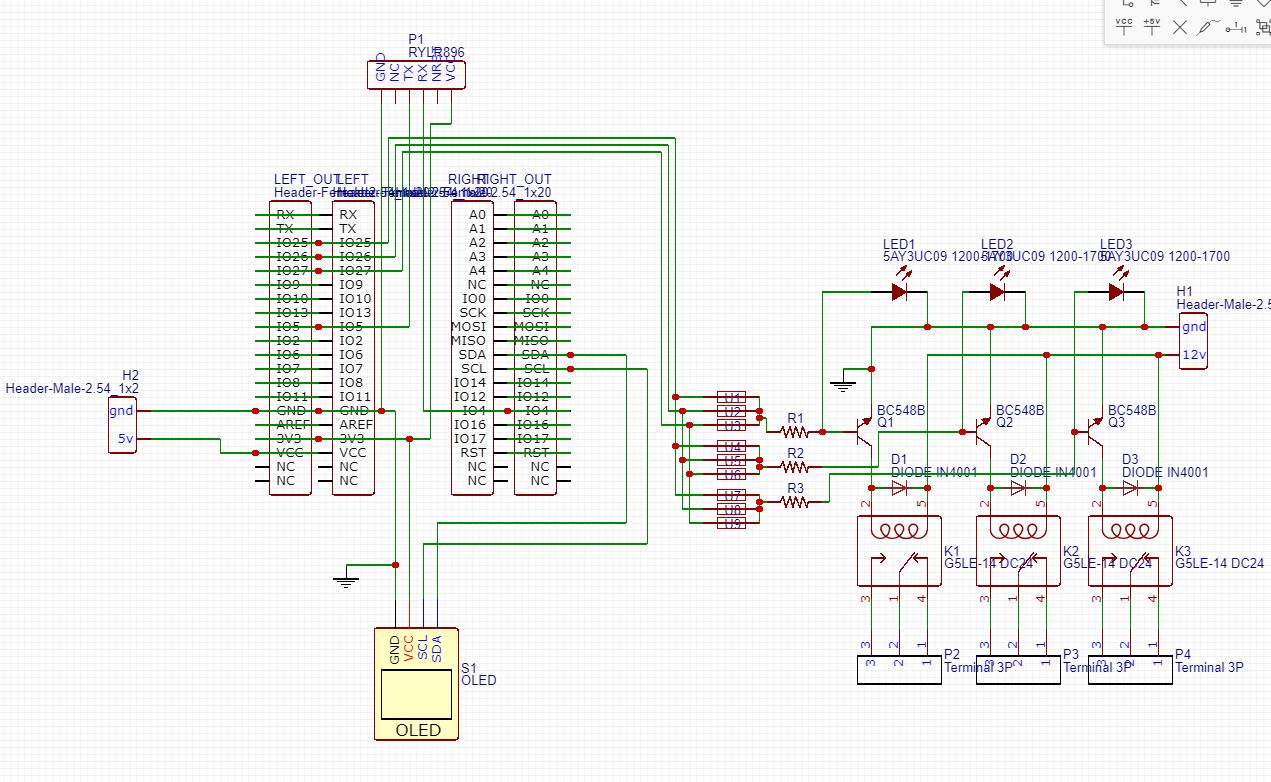Select the OLED display component S1

417,684
